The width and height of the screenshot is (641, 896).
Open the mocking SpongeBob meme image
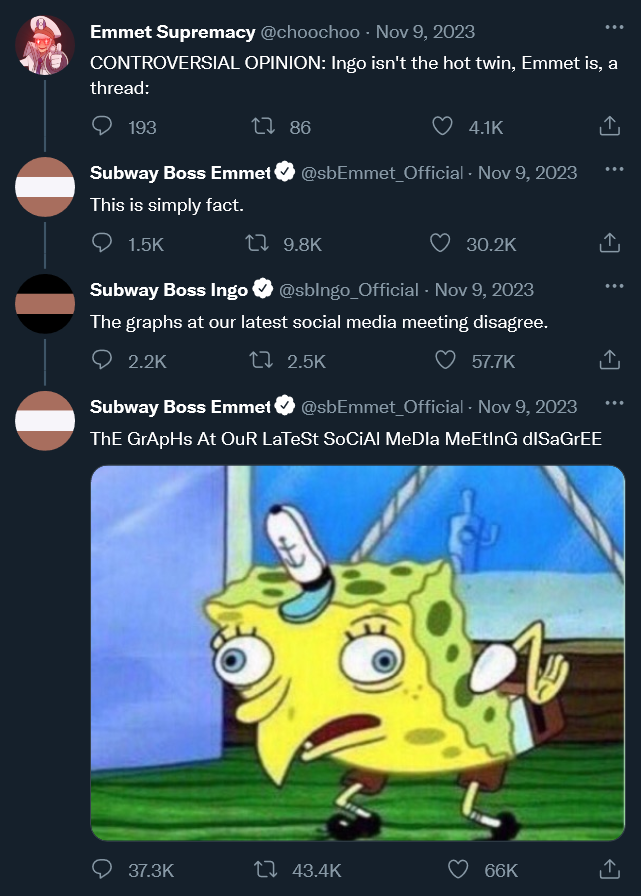click(x=358, y=653)
